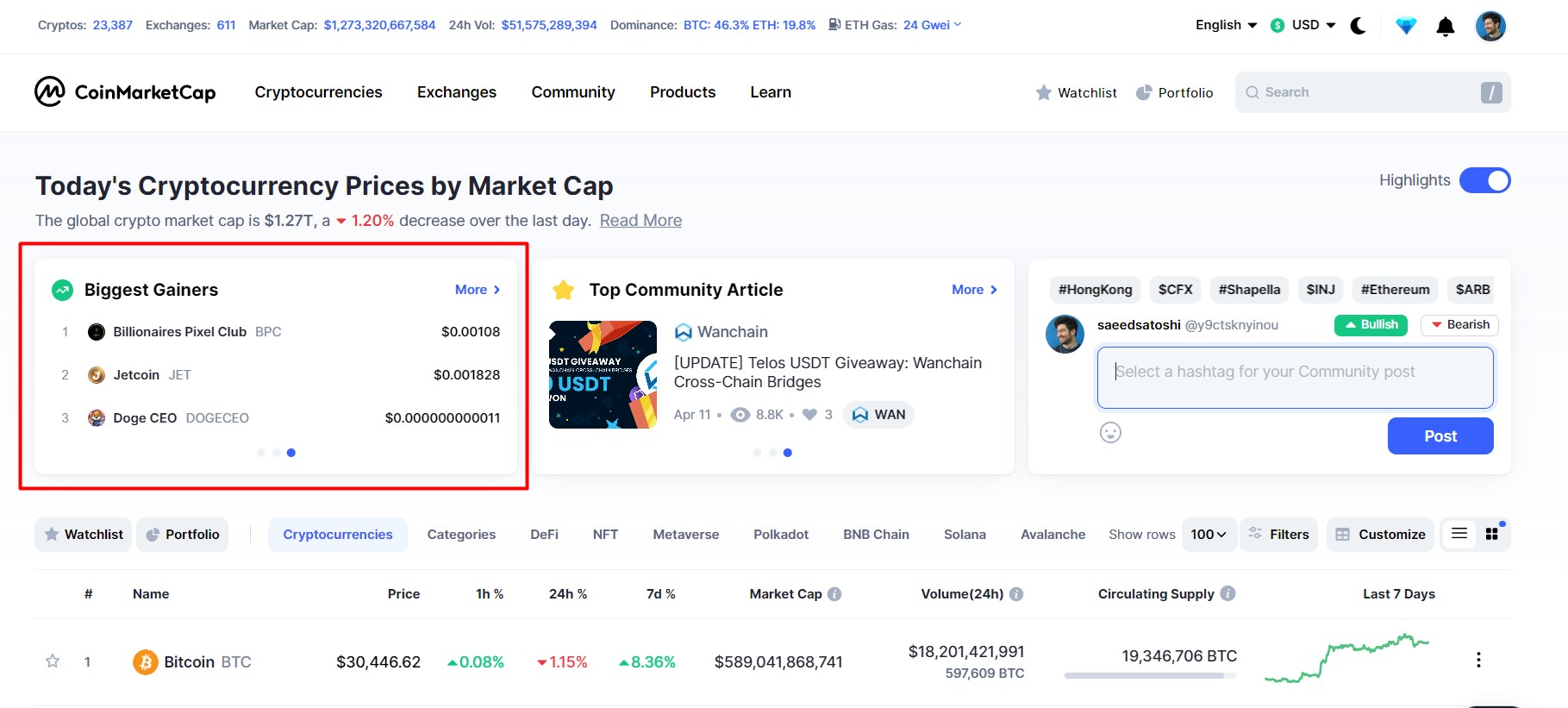Open Products menu
This screenshot has height=708, width=1568.
coord(683,92)
